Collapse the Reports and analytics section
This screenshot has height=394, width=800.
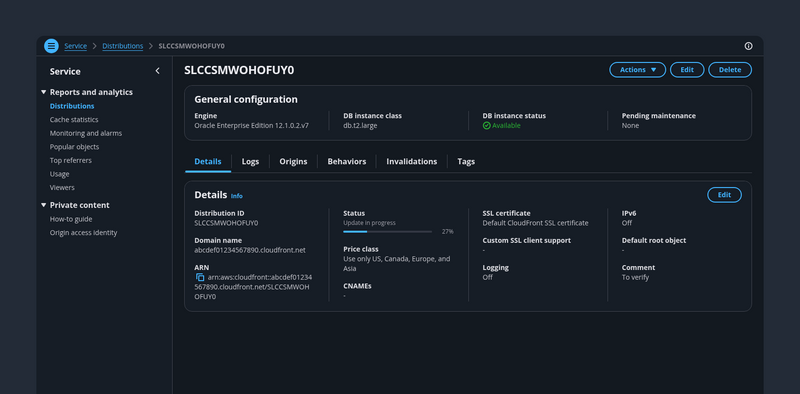coord(44,92)
